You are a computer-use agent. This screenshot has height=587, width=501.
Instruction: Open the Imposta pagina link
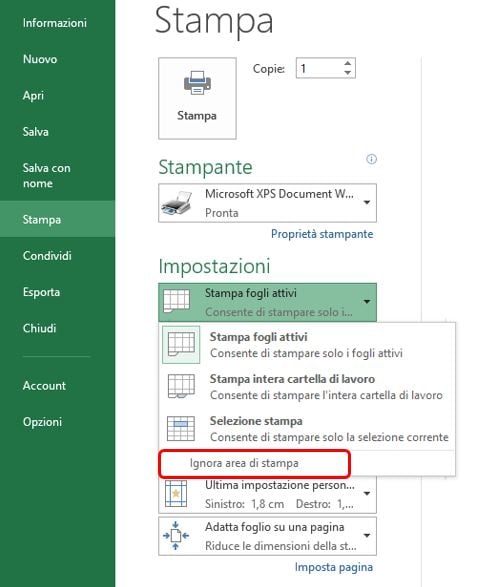[334, 567]
